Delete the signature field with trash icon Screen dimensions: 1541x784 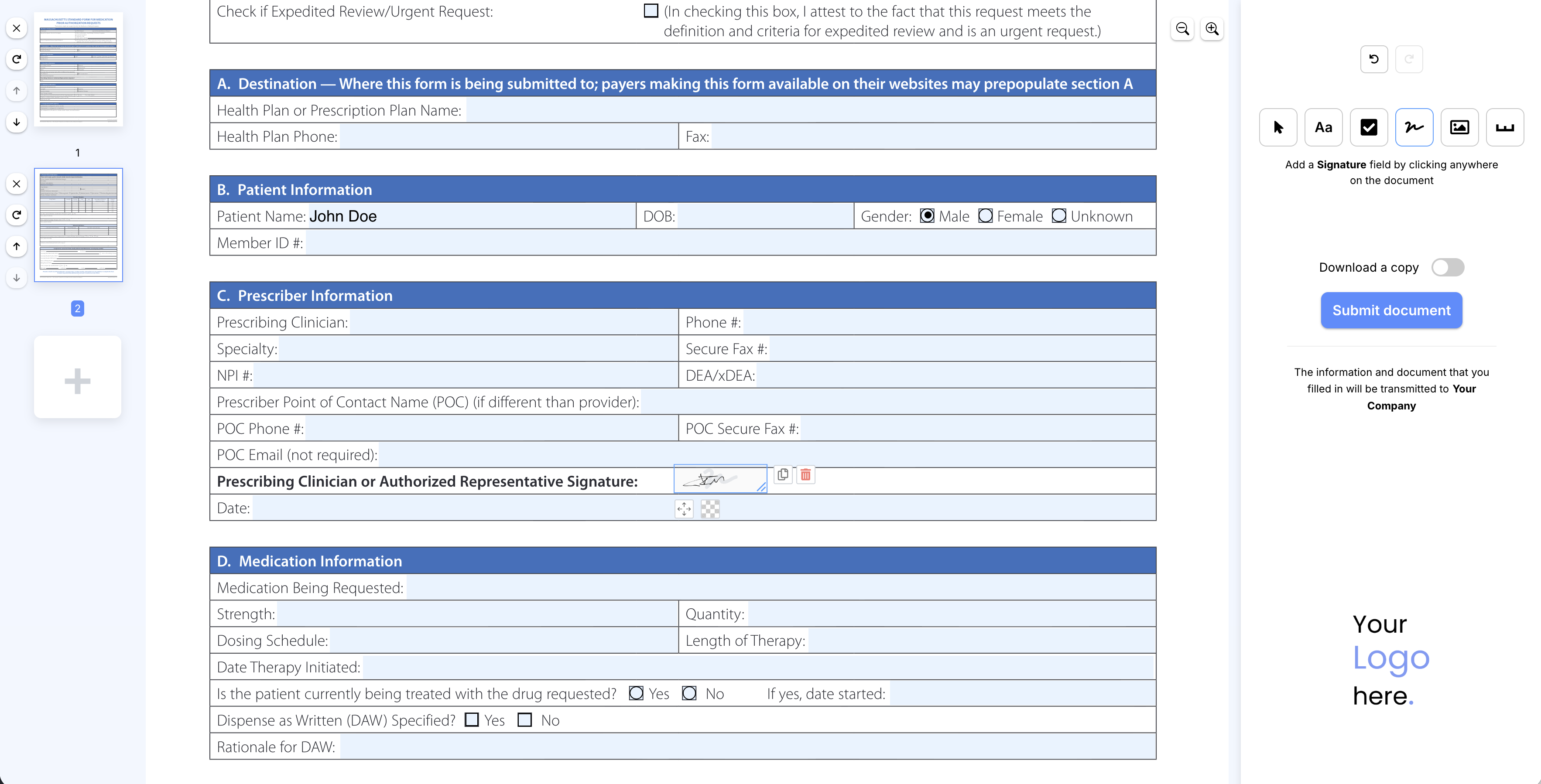pos(806,475)
